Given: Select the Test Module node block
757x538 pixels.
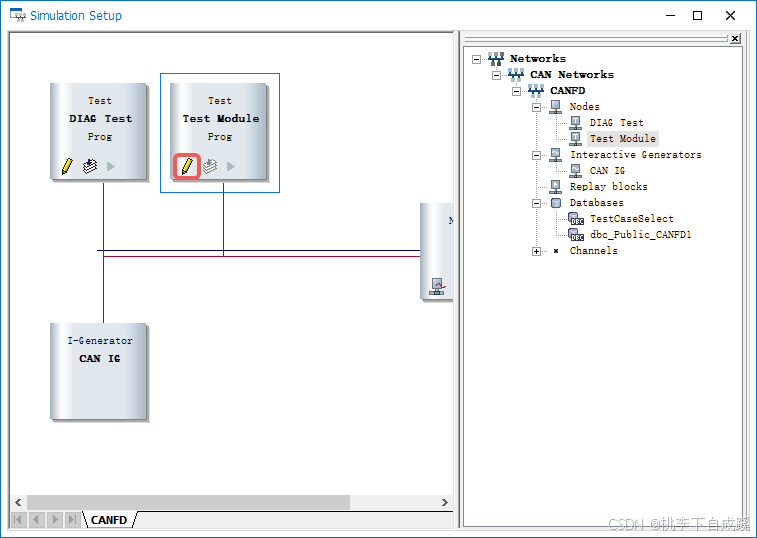Looking at the screenshot, I should click(219, 131).
